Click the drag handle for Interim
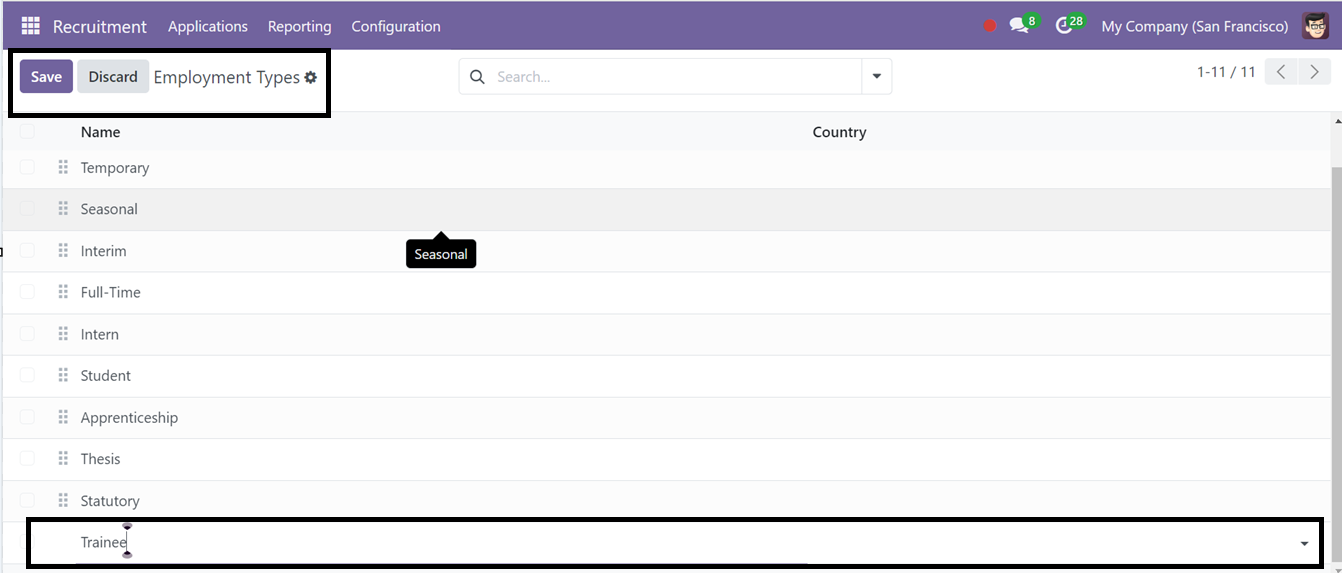The height and width of the screenshot is (573, 1342). [x=63, y=250]
